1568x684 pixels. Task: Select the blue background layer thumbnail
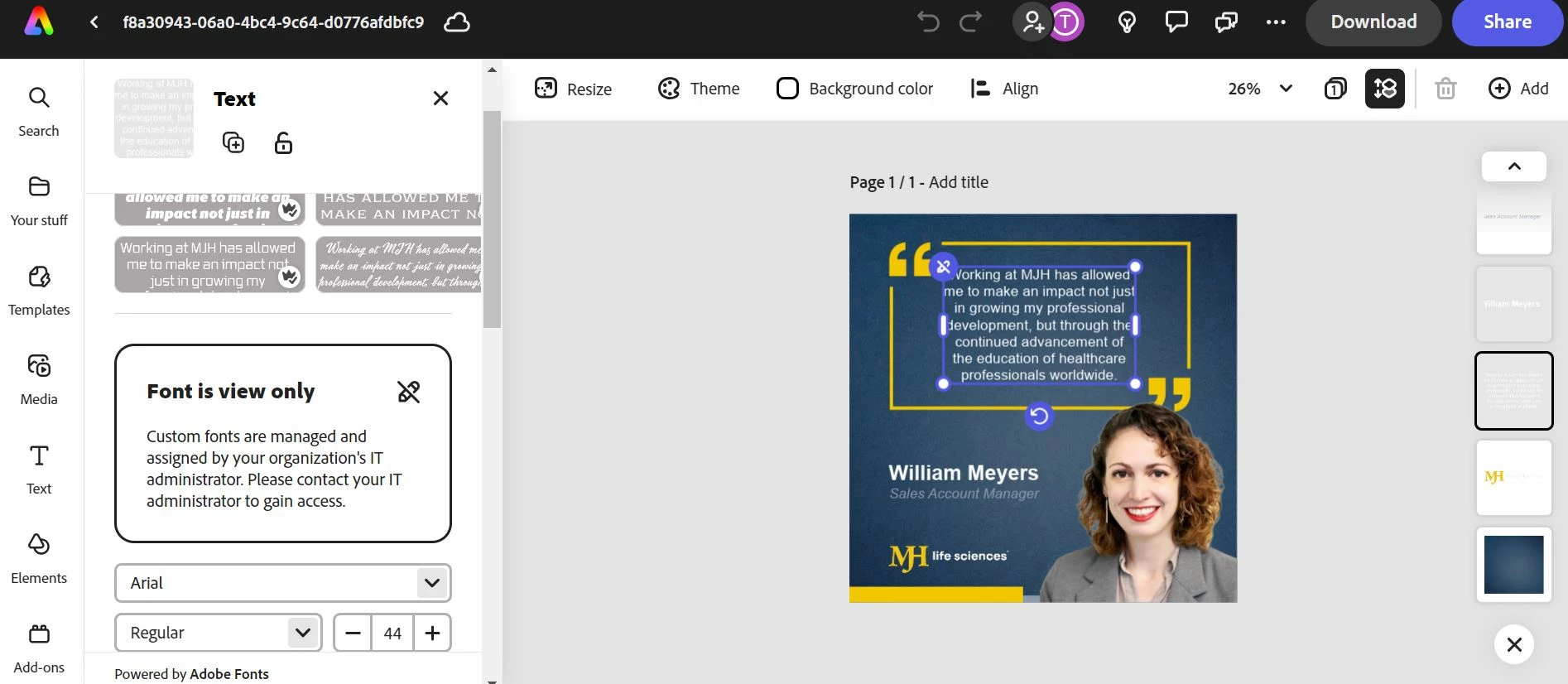1514,565
